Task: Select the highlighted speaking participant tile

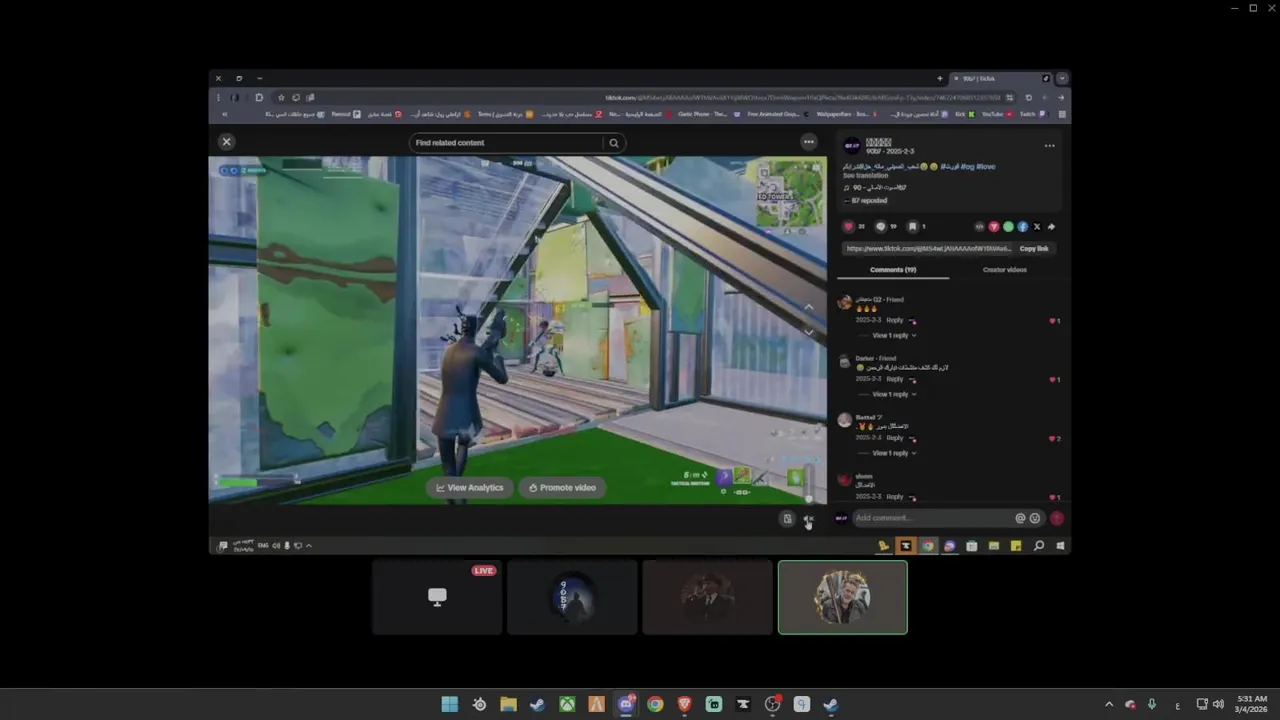Action: coord(843,597)
